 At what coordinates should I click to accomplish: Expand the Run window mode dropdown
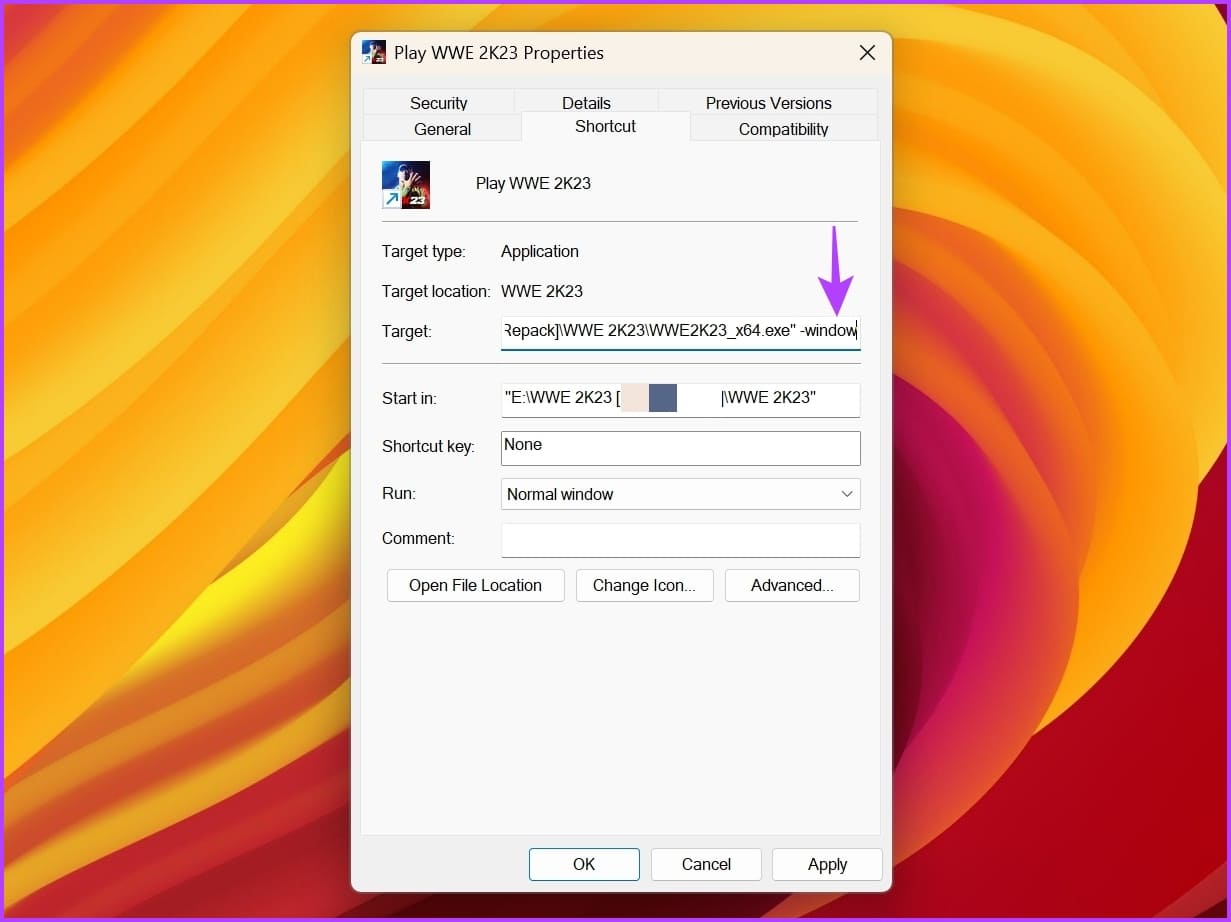pos(680,494)
